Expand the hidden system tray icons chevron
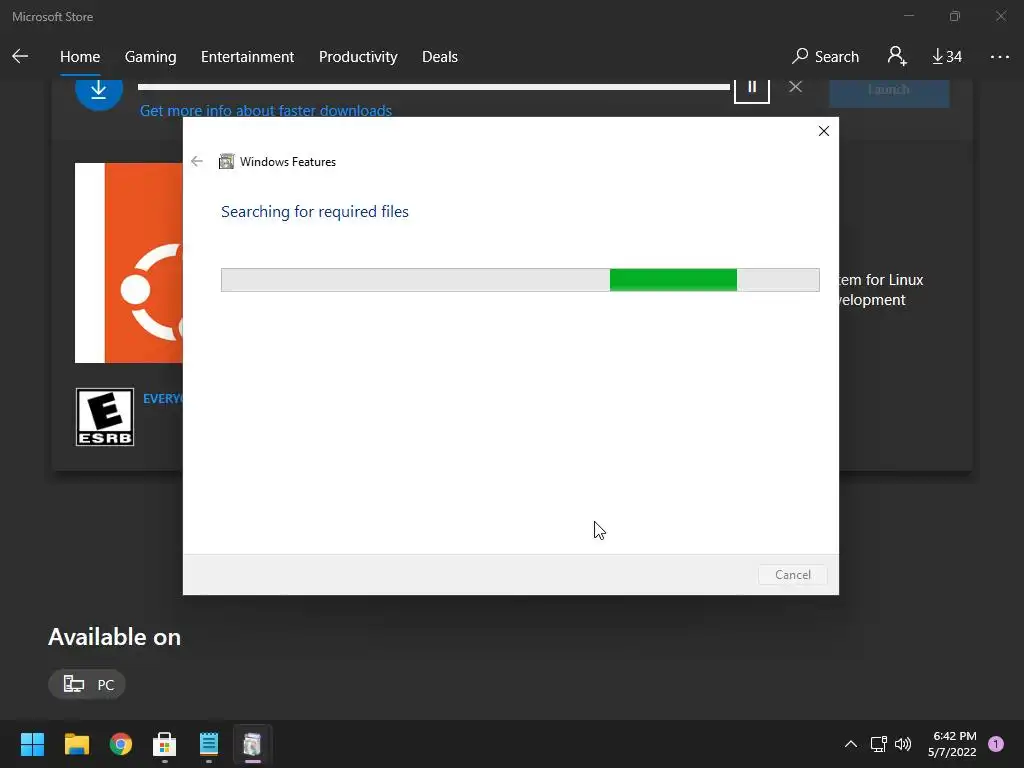 pos(850,744)
